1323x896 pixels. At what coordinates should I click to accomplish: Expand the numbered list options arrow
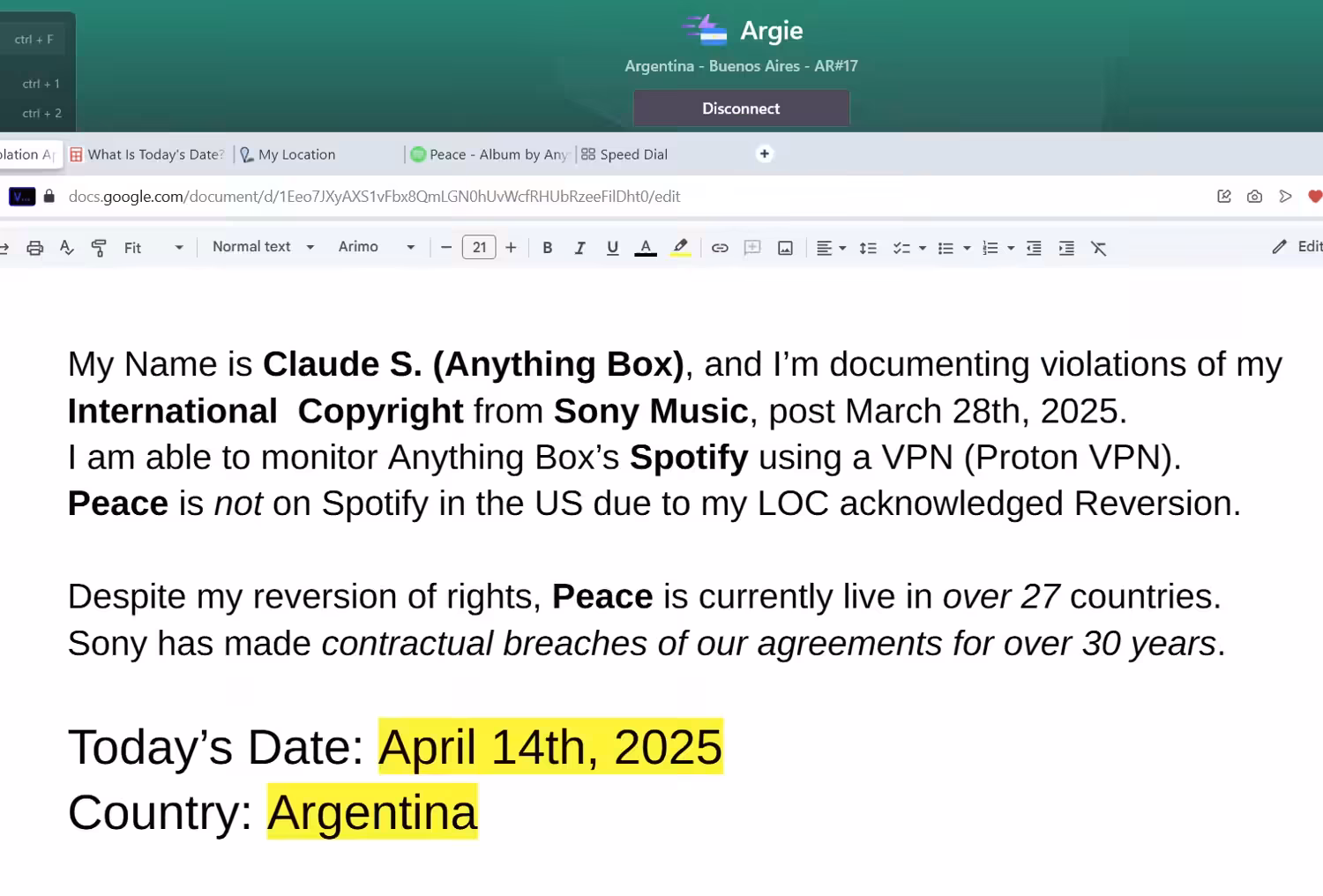click(x=1011, y=249)
